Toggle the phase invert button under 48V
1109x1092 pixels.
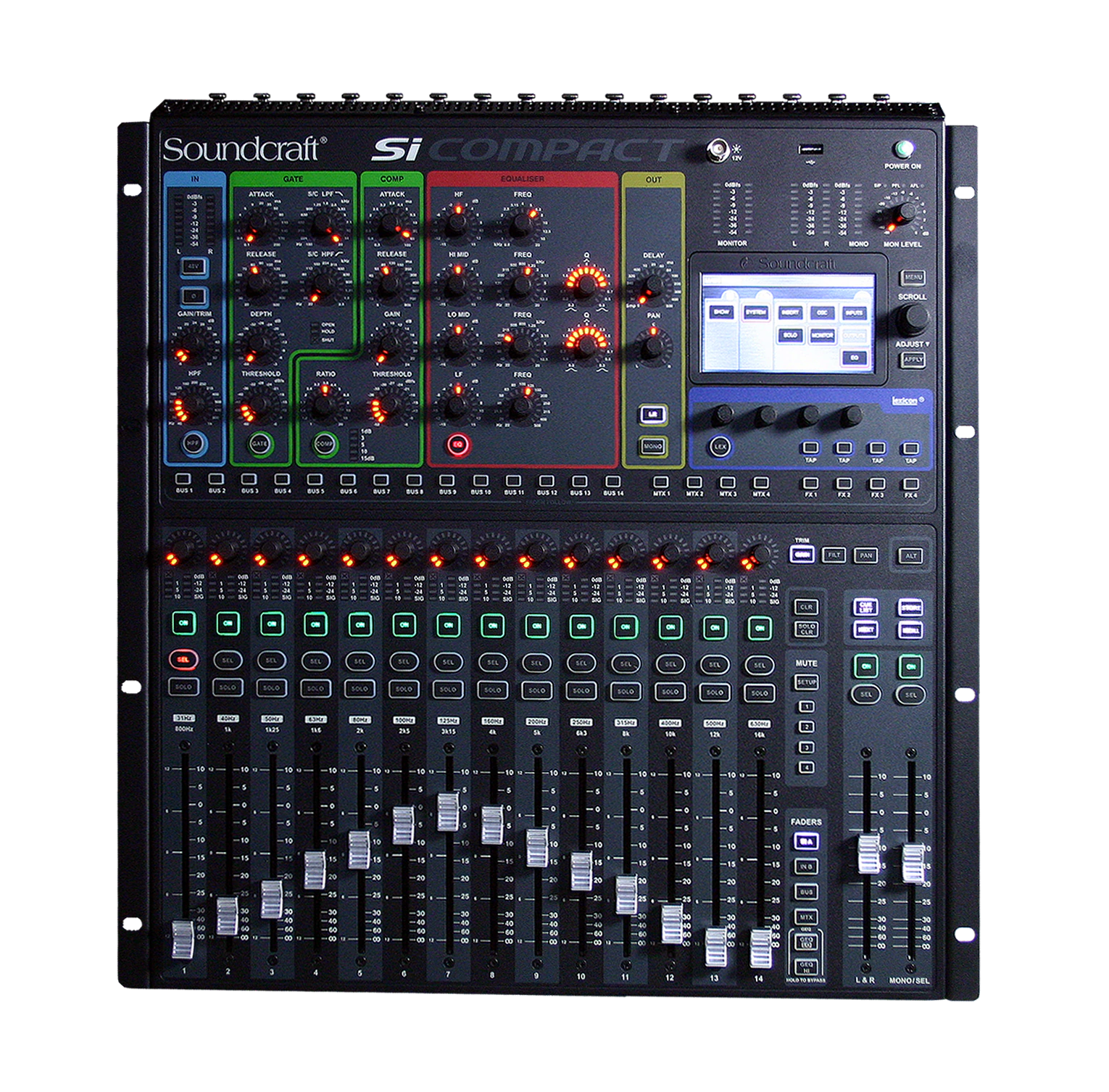pos(194,296)
